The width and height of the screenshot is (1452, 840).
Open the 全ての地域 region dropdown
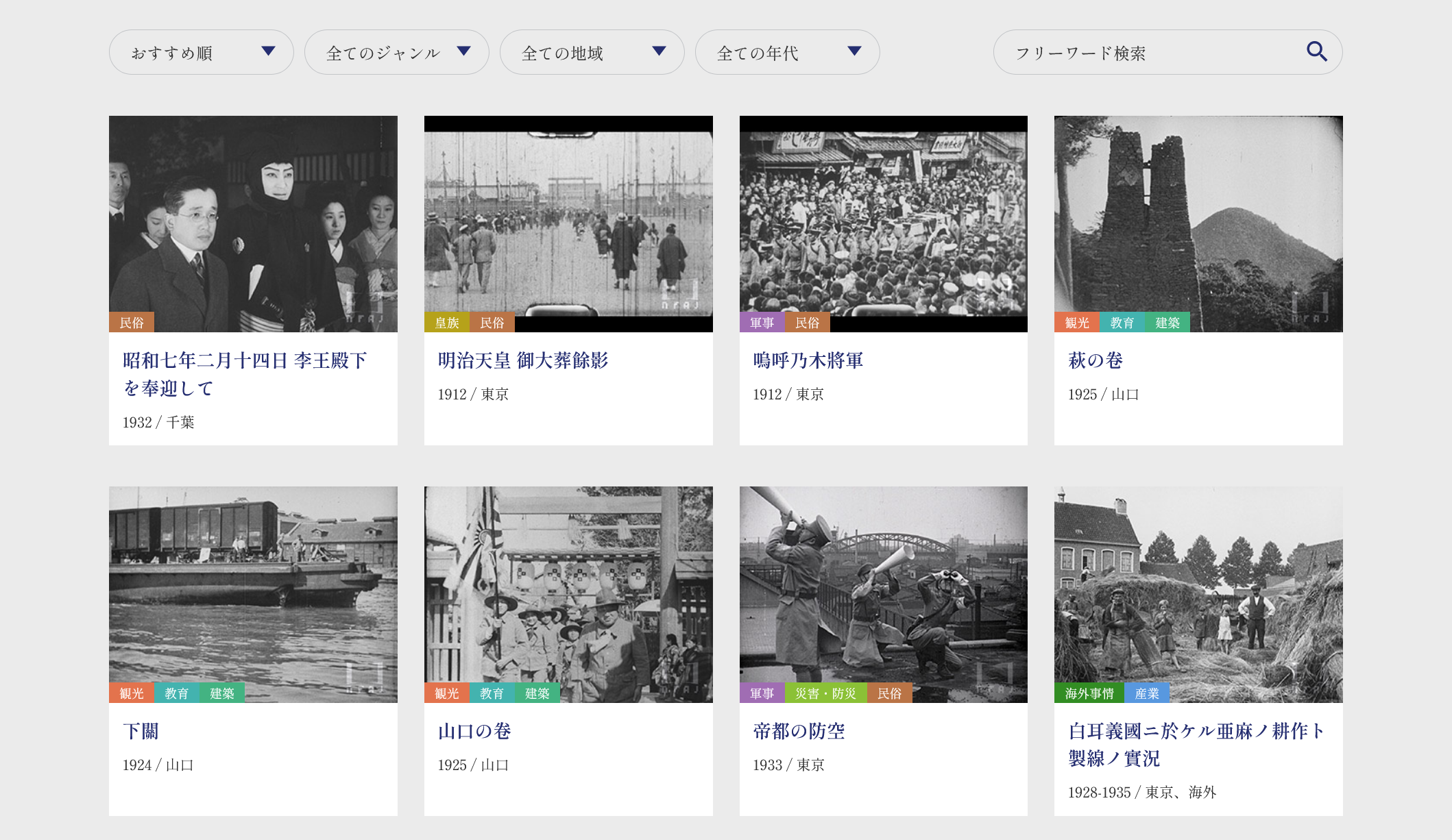point(592,52)
